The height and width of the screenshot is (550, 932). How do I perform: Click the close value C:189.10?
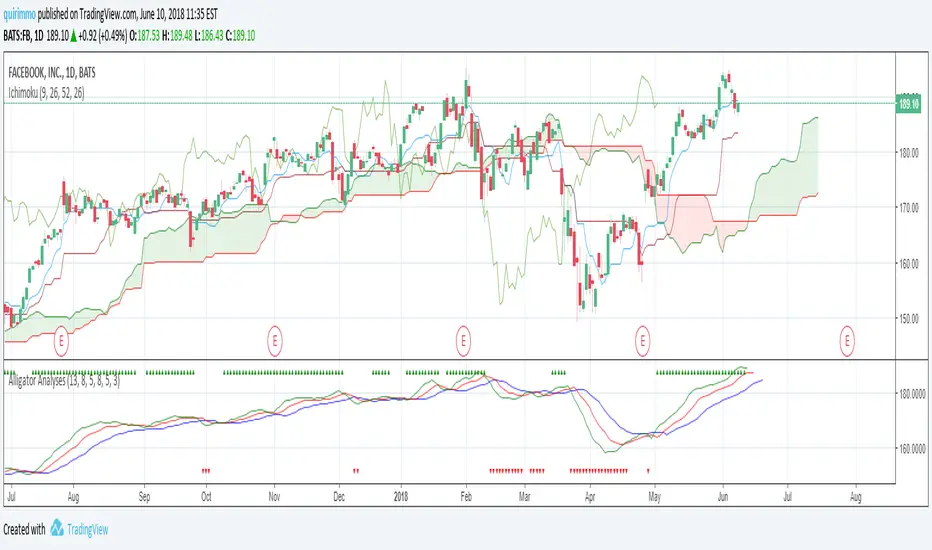tap(241, 36)
